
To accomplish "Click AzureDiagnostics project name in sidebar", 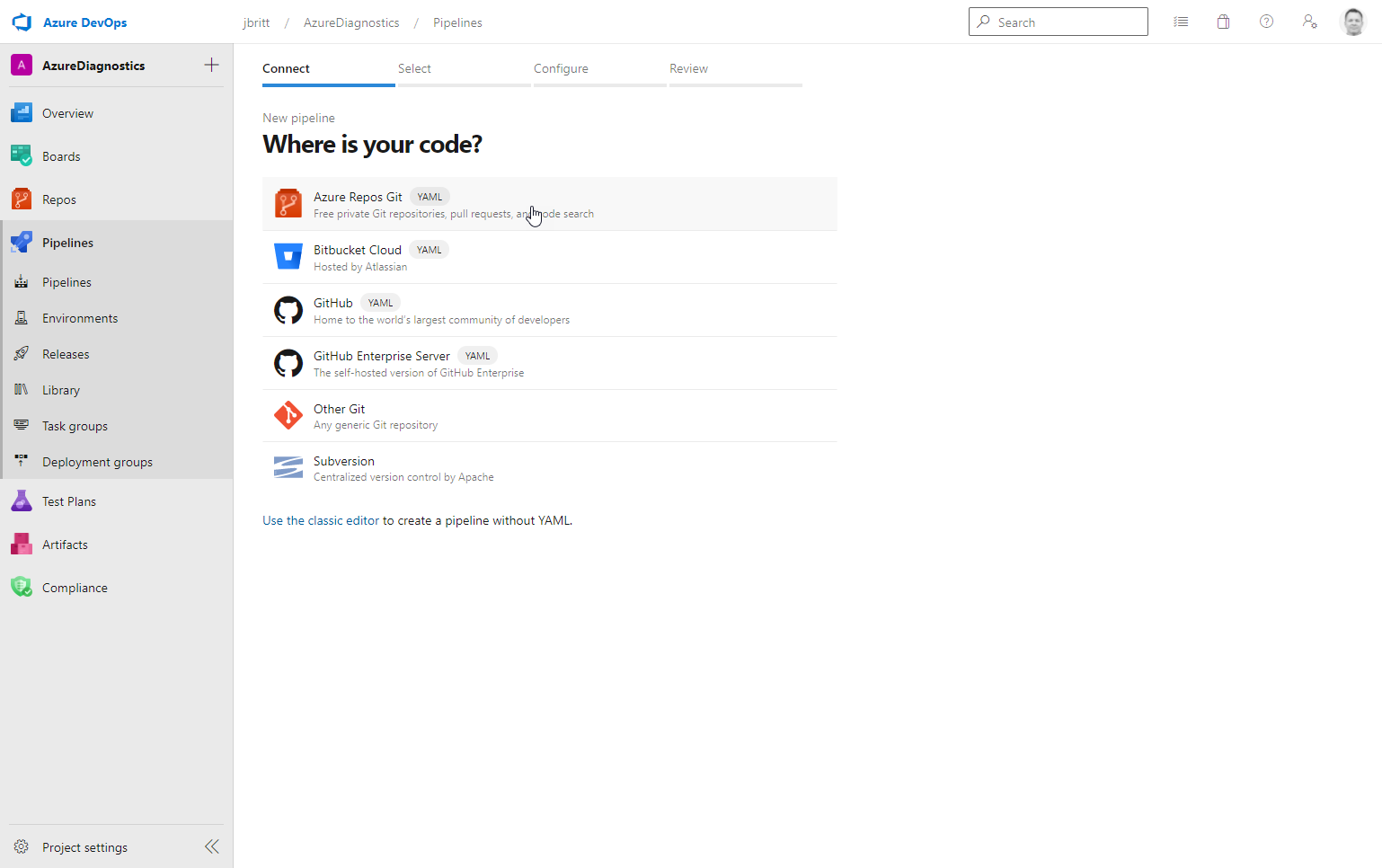I will tap(93, 66).
